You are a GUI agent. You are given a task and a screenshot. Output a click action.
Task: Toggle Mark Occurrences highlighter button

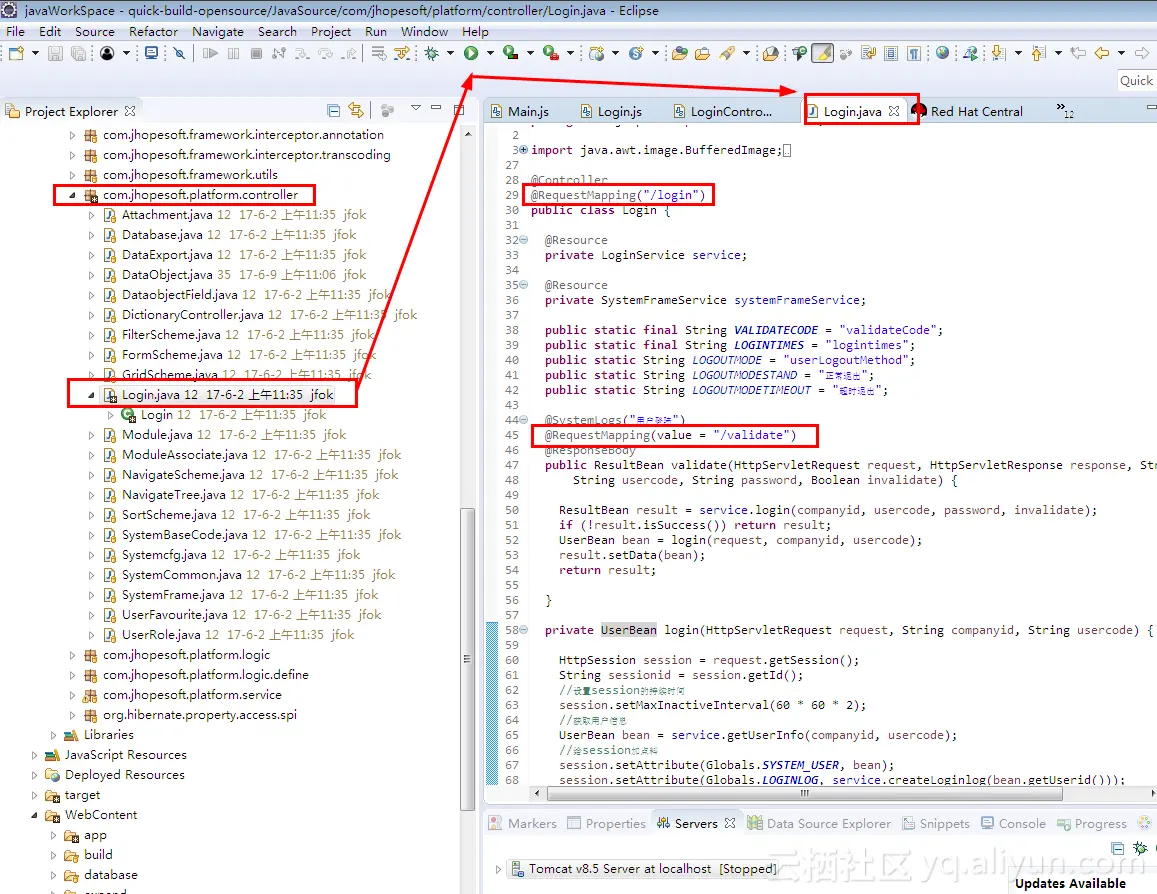point(822,53)
